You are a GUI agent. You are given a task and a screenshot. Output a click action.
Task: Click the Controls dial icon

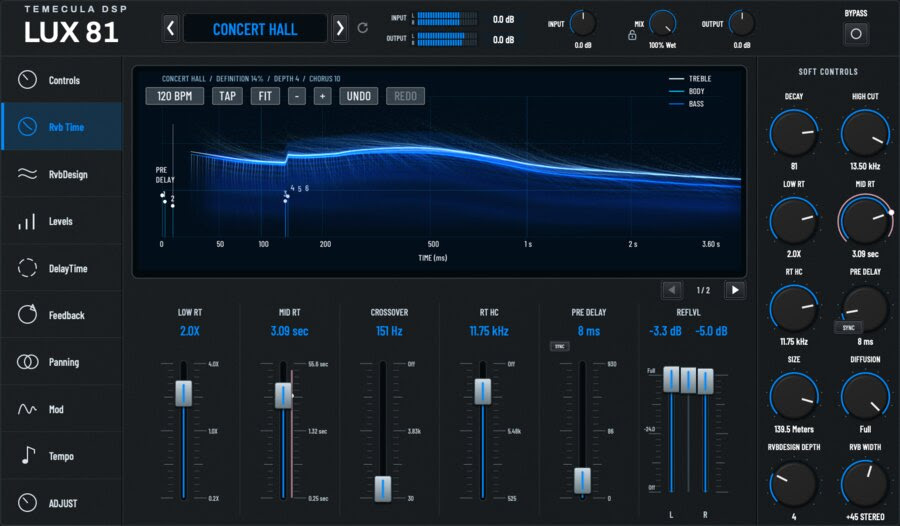[27, 80]
